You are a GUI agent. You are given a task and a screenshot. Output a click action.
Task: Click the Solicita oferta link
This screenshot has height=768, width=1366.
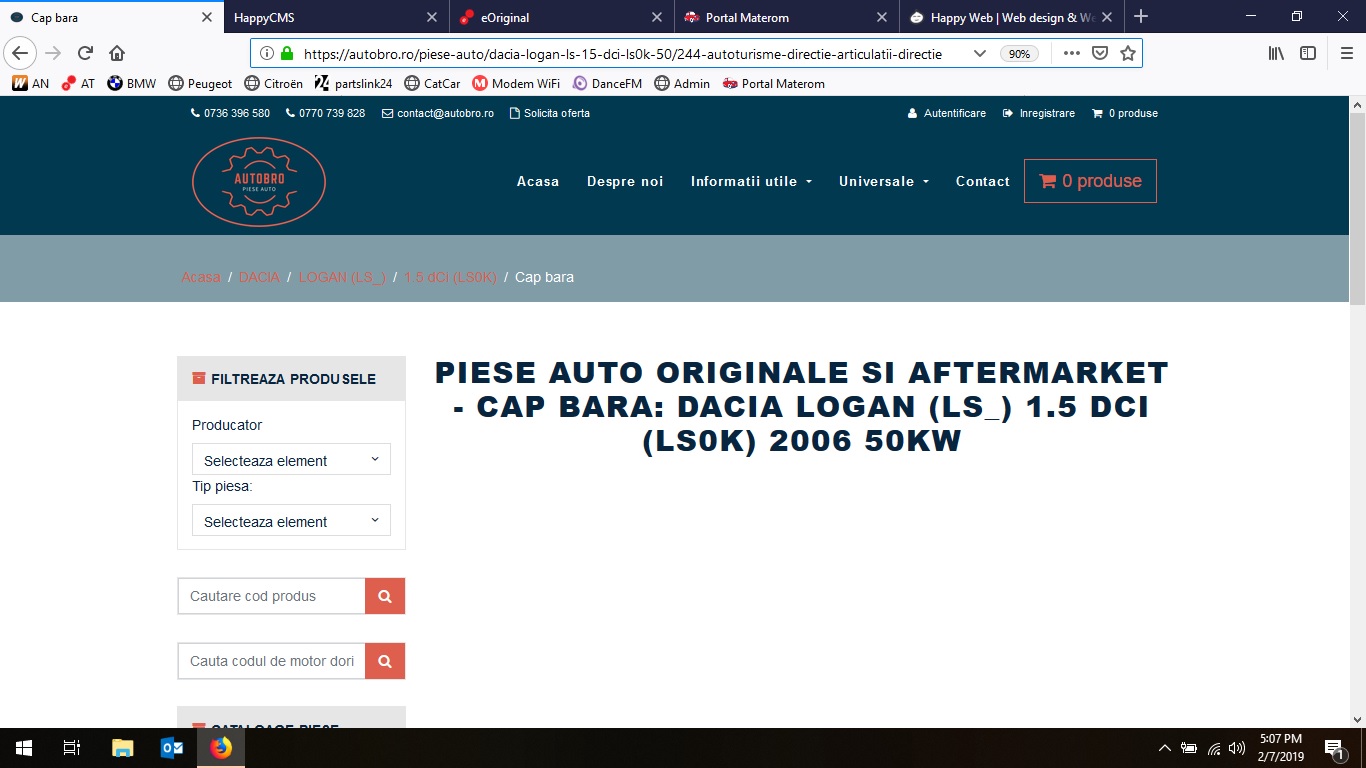pyautogui.click(x=550, y=113)
